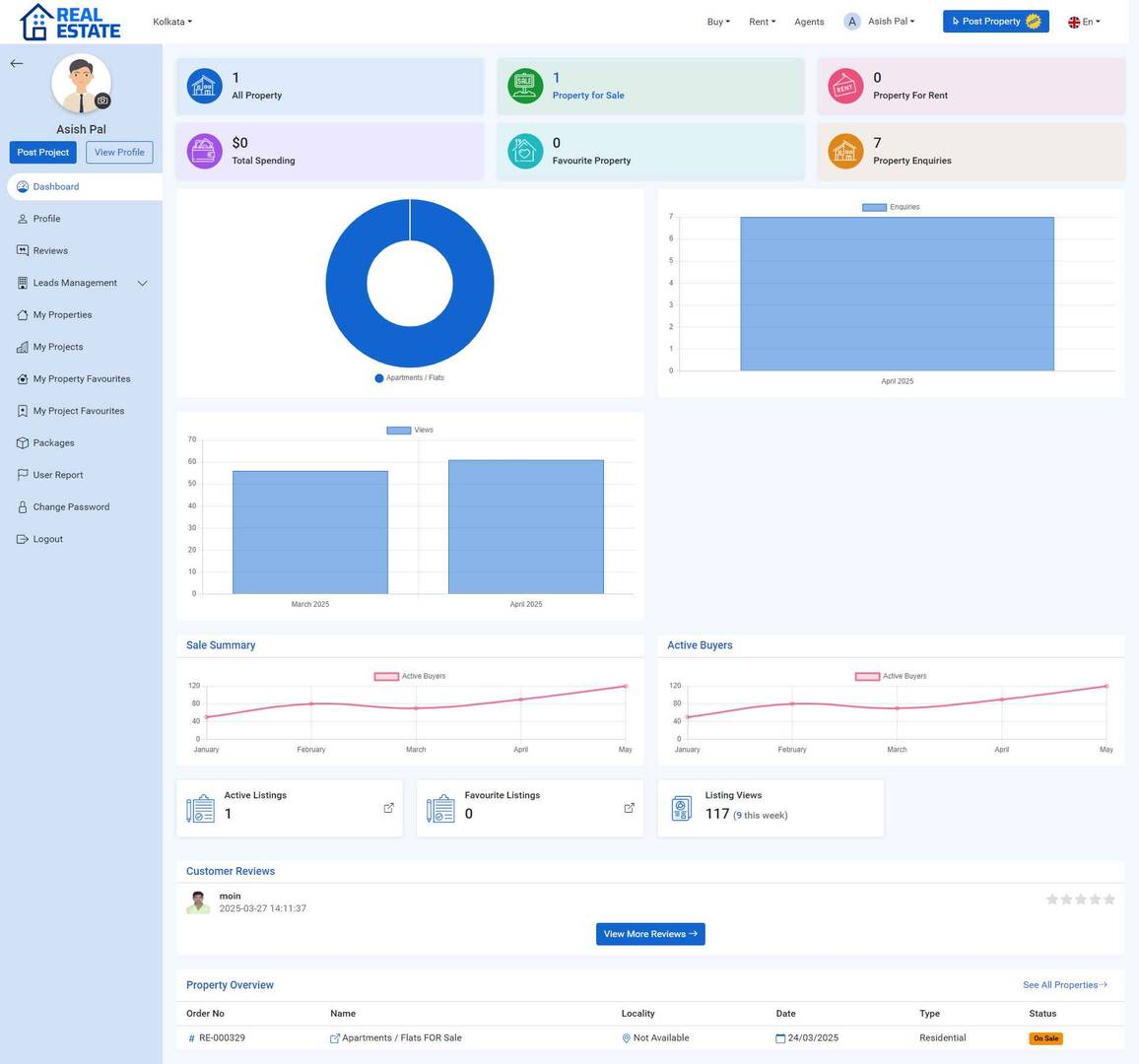Toggle the Views legend in chart
Viewport: 1139px width, 1064px height.
[410, 431]
